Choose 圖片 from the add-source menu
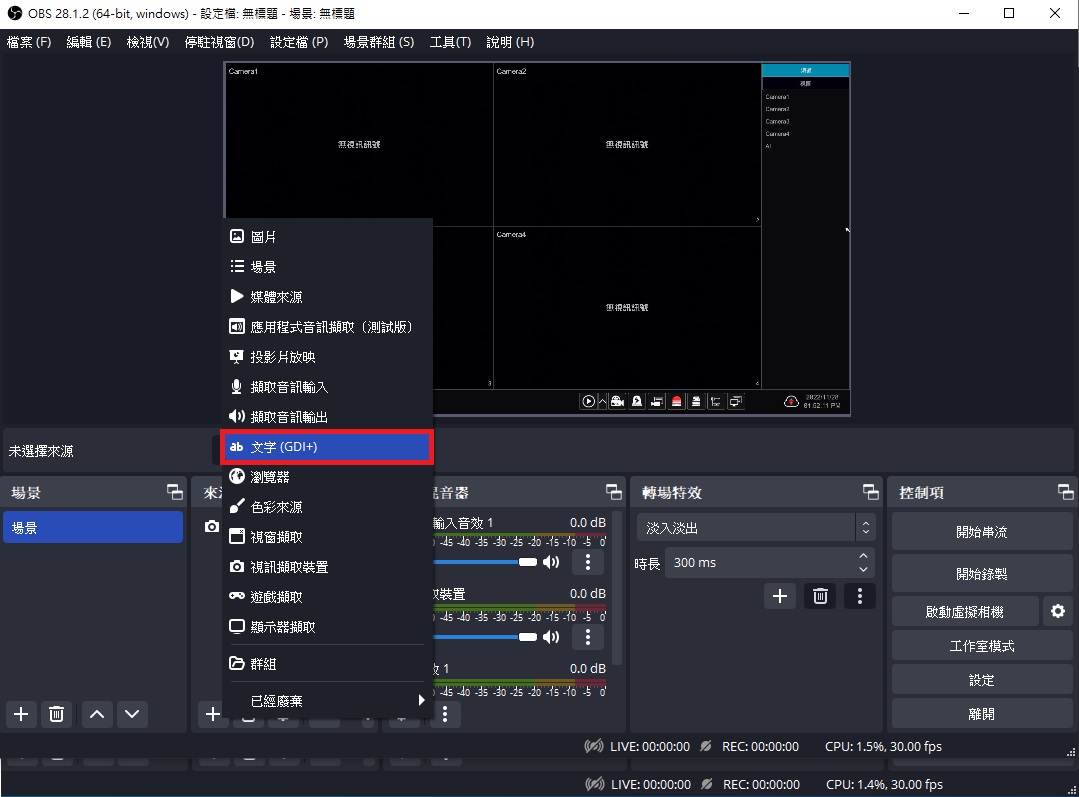 tap(327, 237)
